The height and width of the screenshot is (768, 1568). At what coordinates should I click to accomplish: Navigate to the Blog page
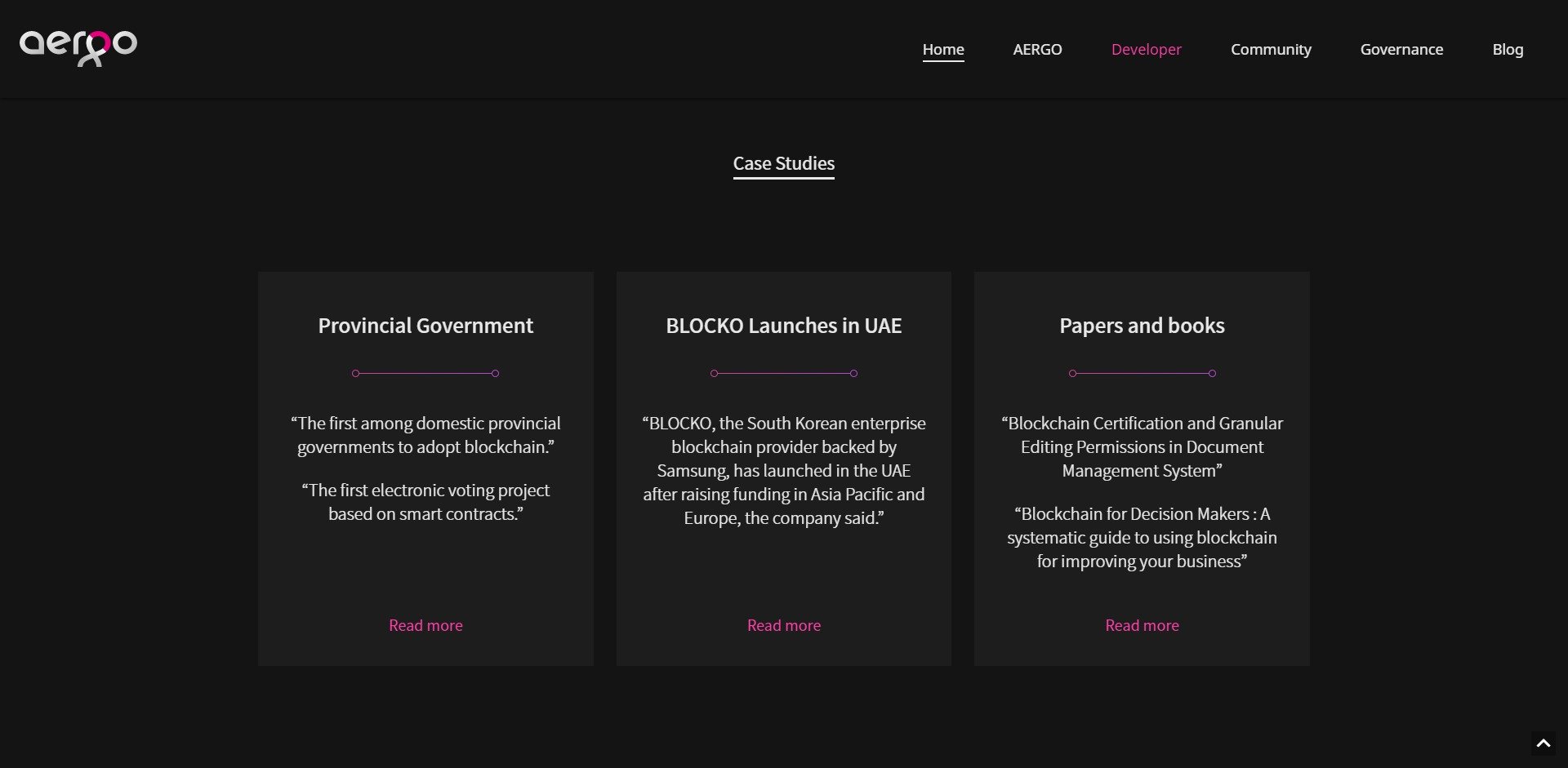[x=1507, y=49]
